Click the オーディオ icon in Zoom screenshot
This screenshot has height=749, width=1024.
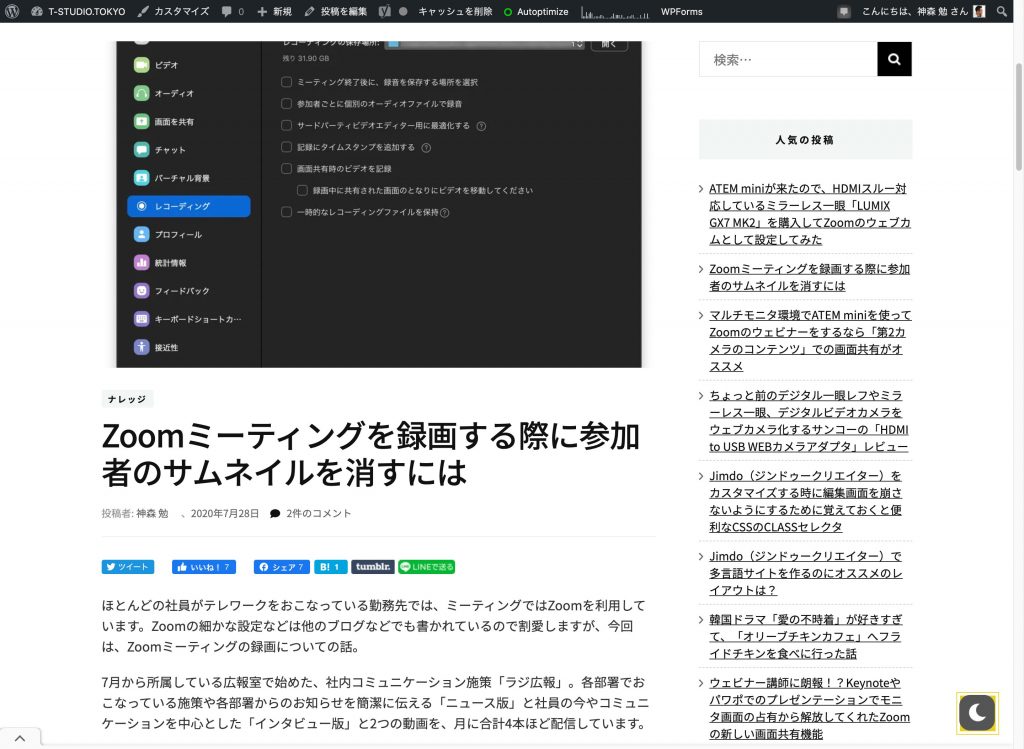coord(142,93)
